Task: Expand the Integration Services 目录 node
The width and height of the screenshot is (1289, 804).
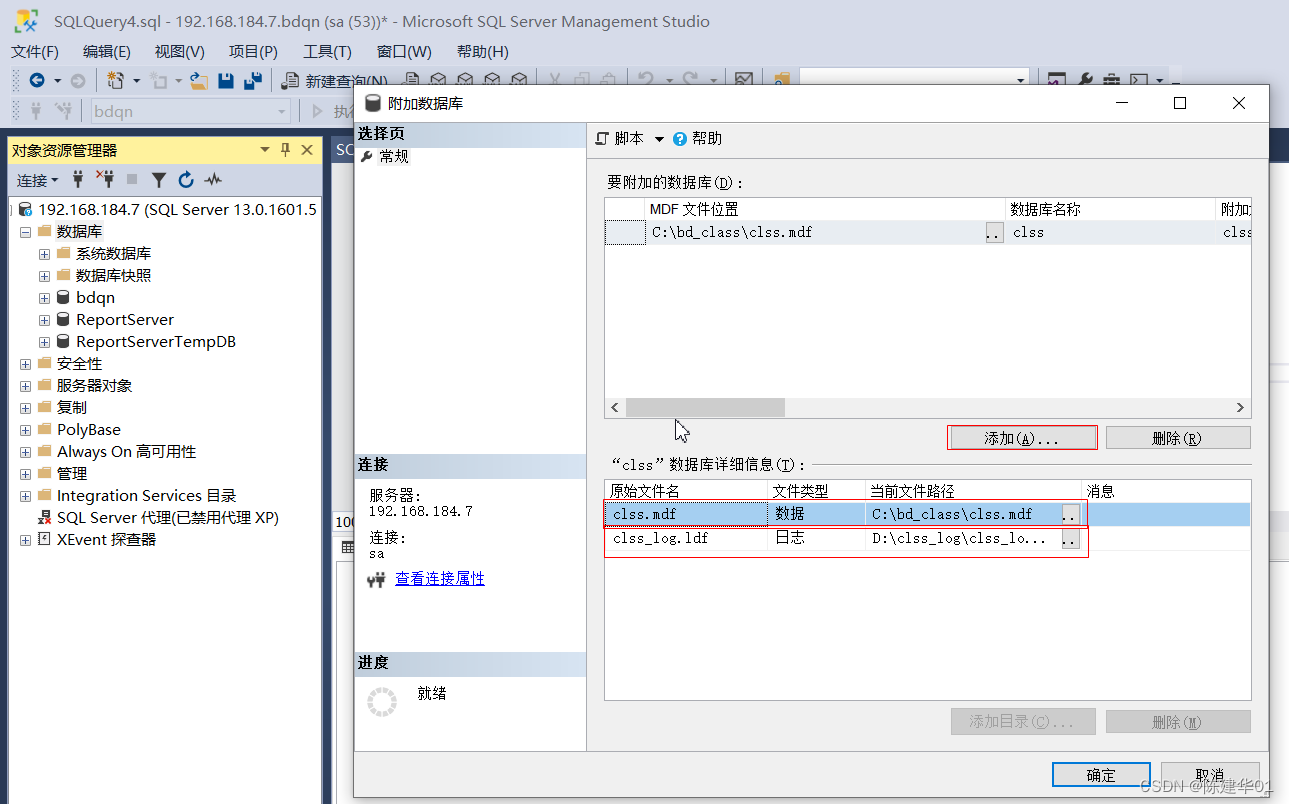Action: pos(25,496)
